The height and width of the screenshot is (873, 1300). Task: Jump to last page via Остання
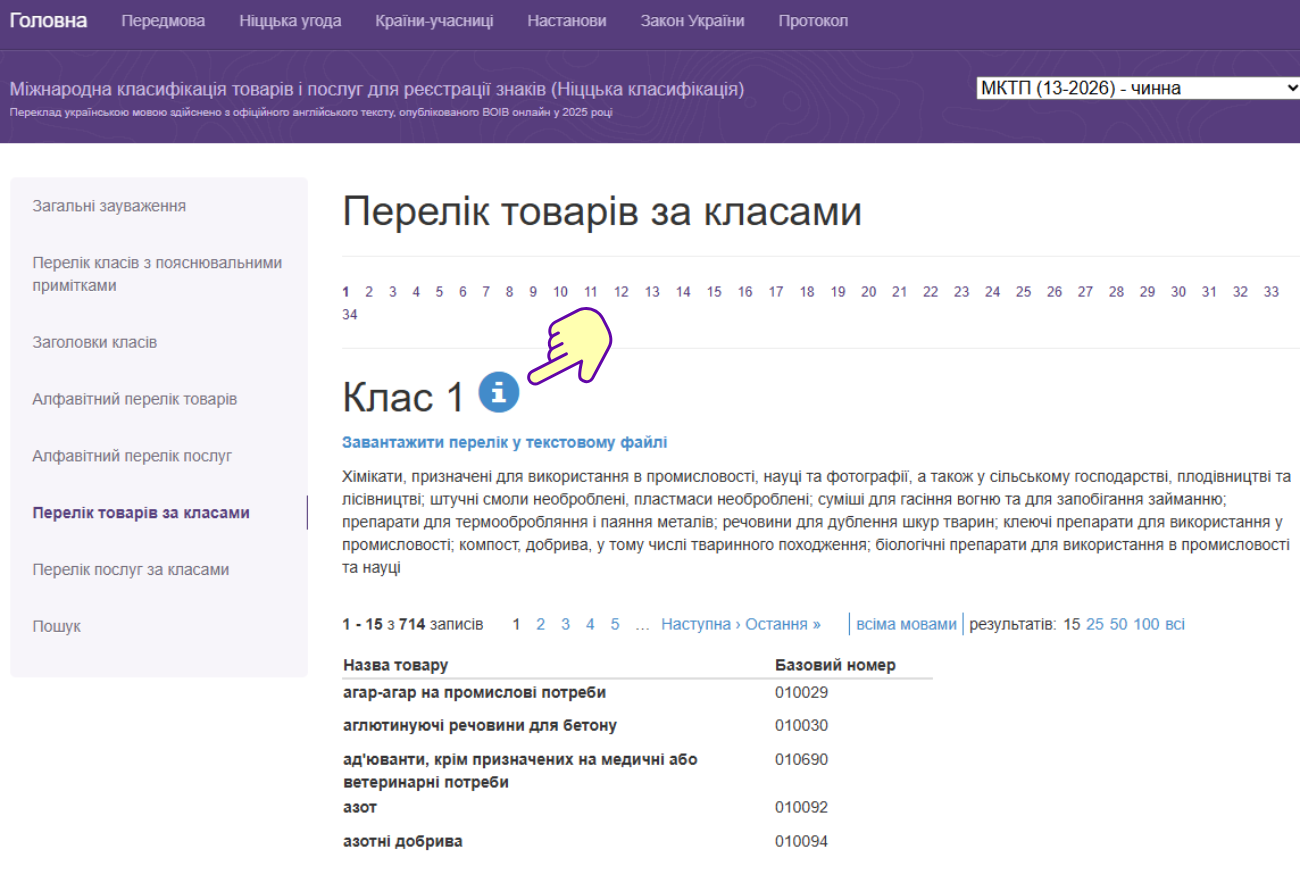pos(783,624)
